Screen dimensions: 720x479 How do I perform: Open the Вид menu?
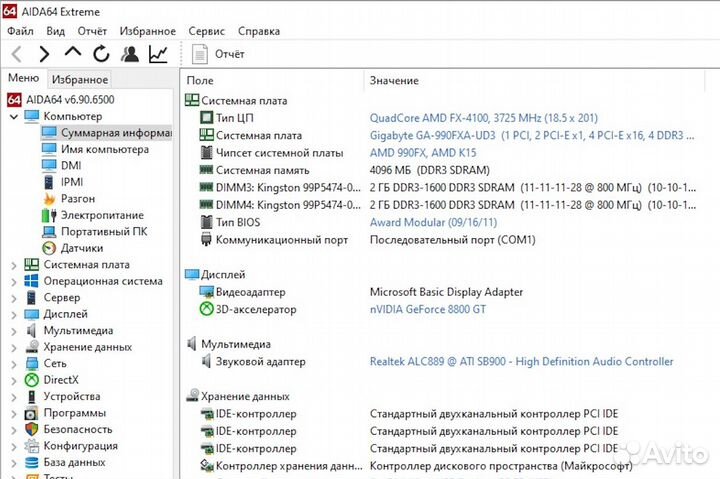[x=56, y=31]
